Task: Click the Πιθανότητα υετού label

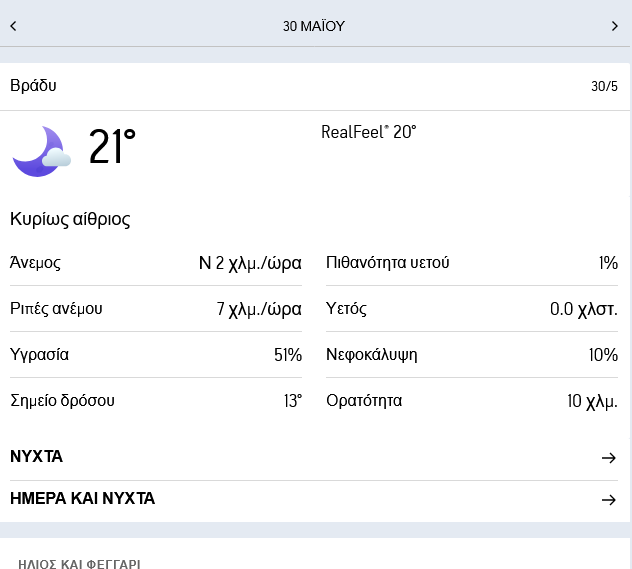Action: 388,262
